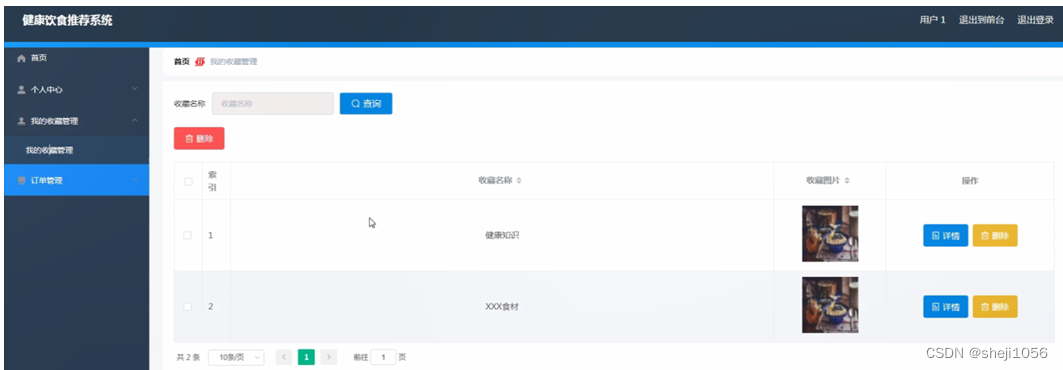Click yellow 删除 for 健康知识 row
Viewport: 1063px width, 370px height.
[995, 236]
